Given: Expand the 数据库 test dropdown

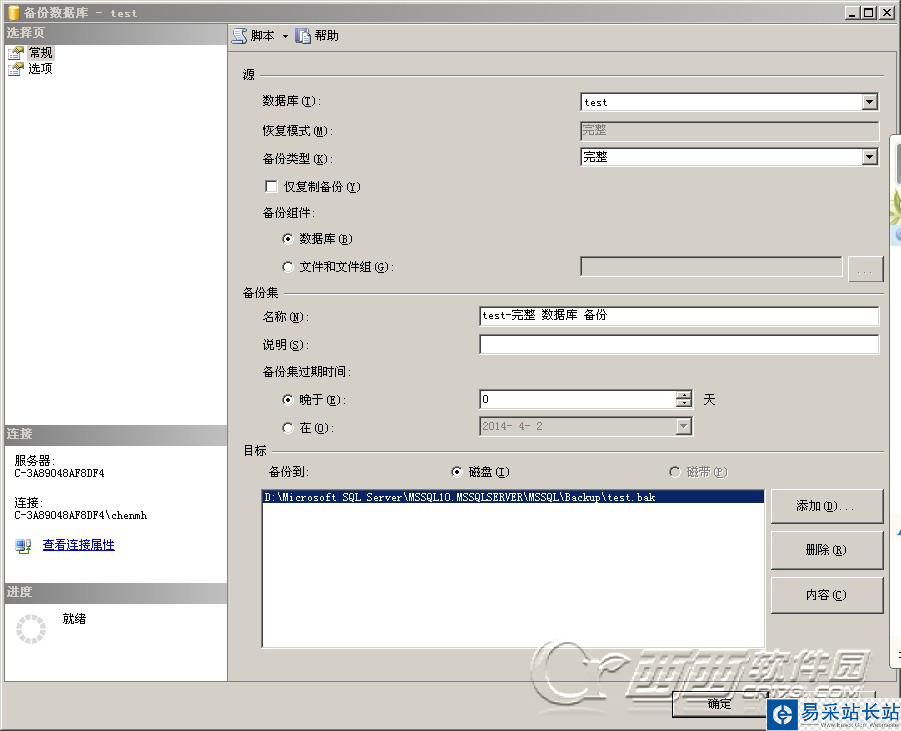Looking at the screenshot, I should tap(869, 102).
